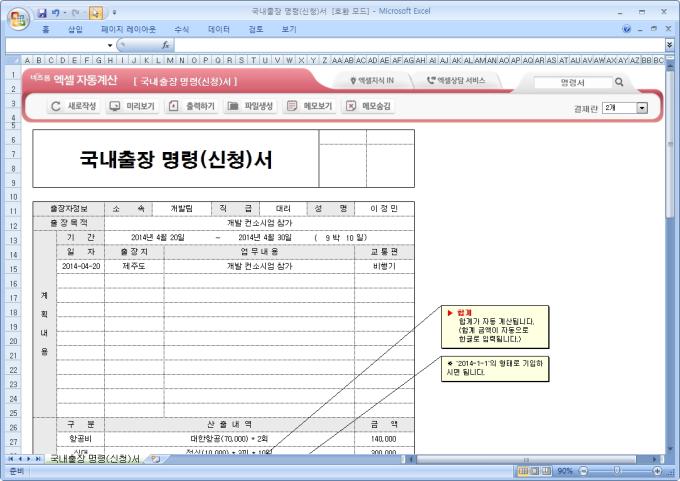Click the 90% zoom level
680x481 pixels.
[565, 471]
